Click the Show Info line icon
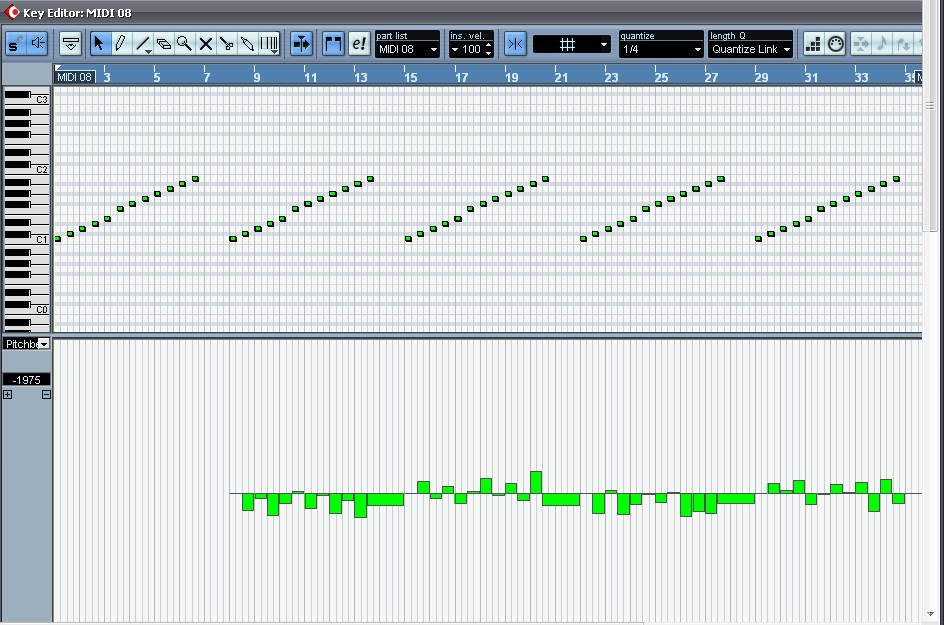944x625 pixels. pos(70,44)
